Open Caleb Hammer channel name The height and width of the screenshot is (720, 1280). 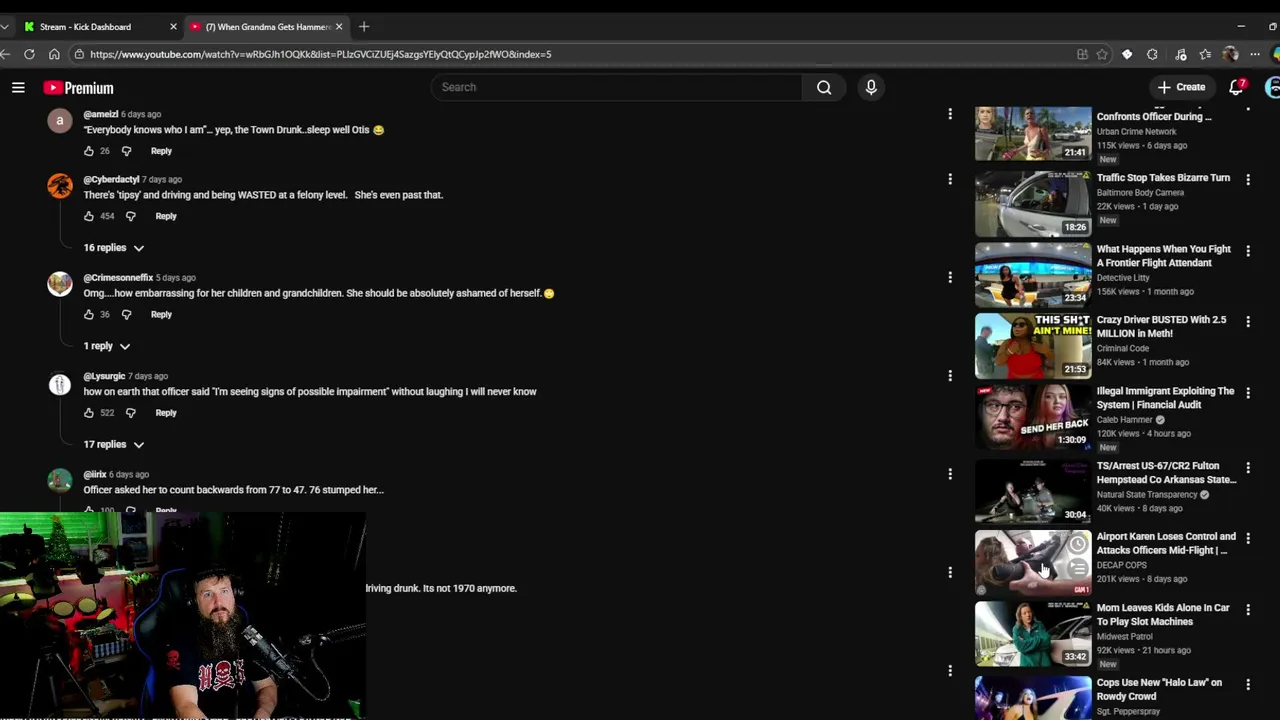click(1125, 420)
